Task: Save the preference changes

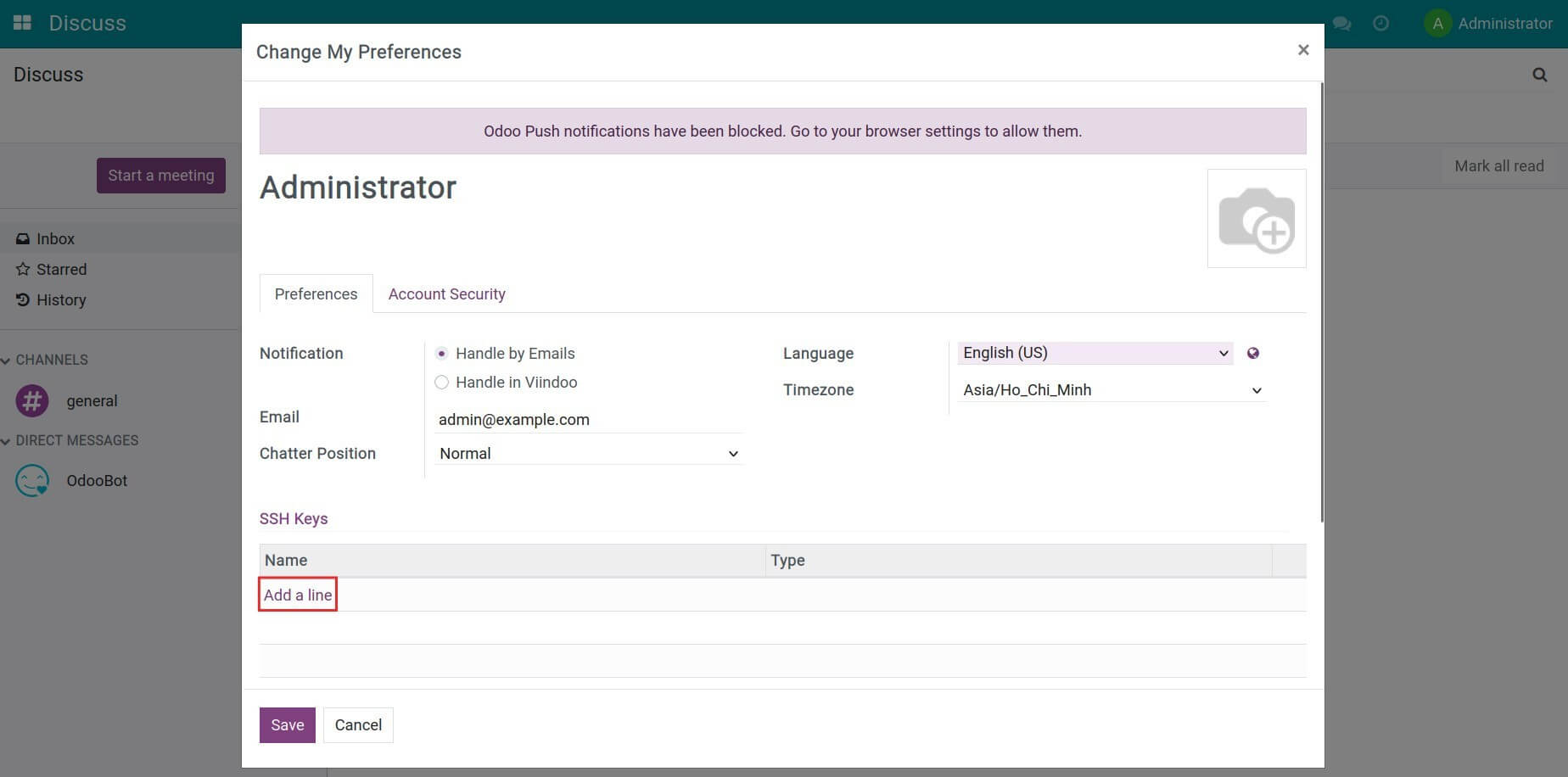Action: coord(287,724)
